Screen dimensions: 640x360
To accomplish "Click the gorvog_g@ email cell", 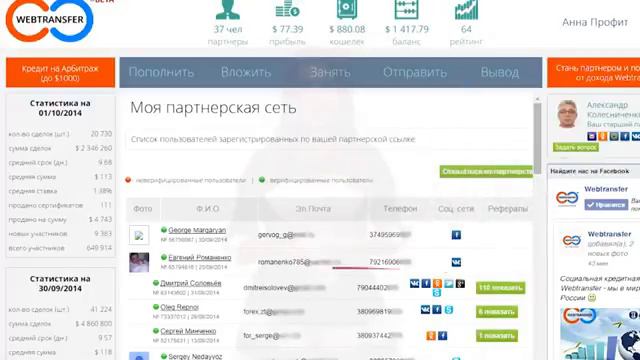I will 286,235.
